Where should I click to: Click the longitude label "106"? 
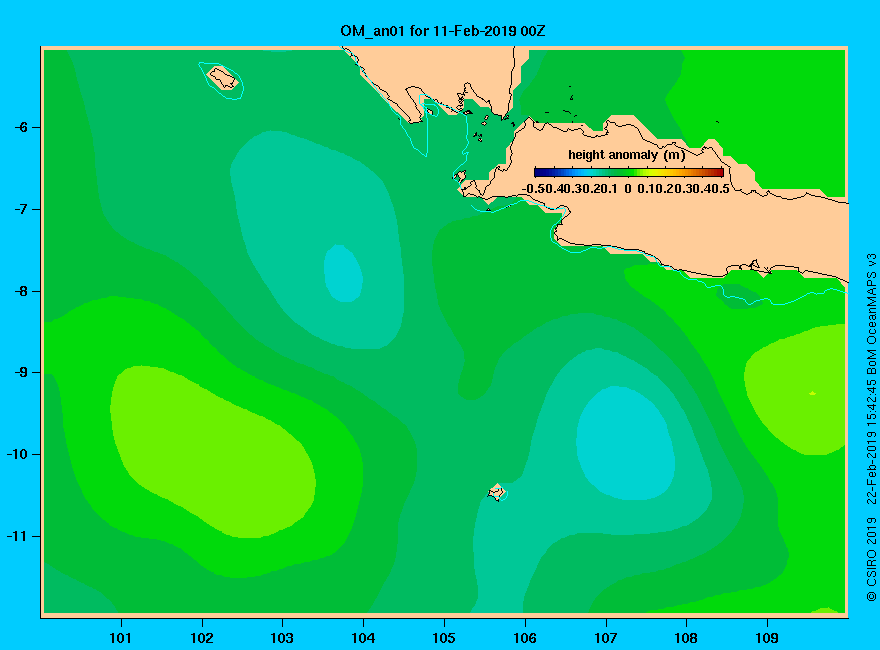click(x=525, y=638)
